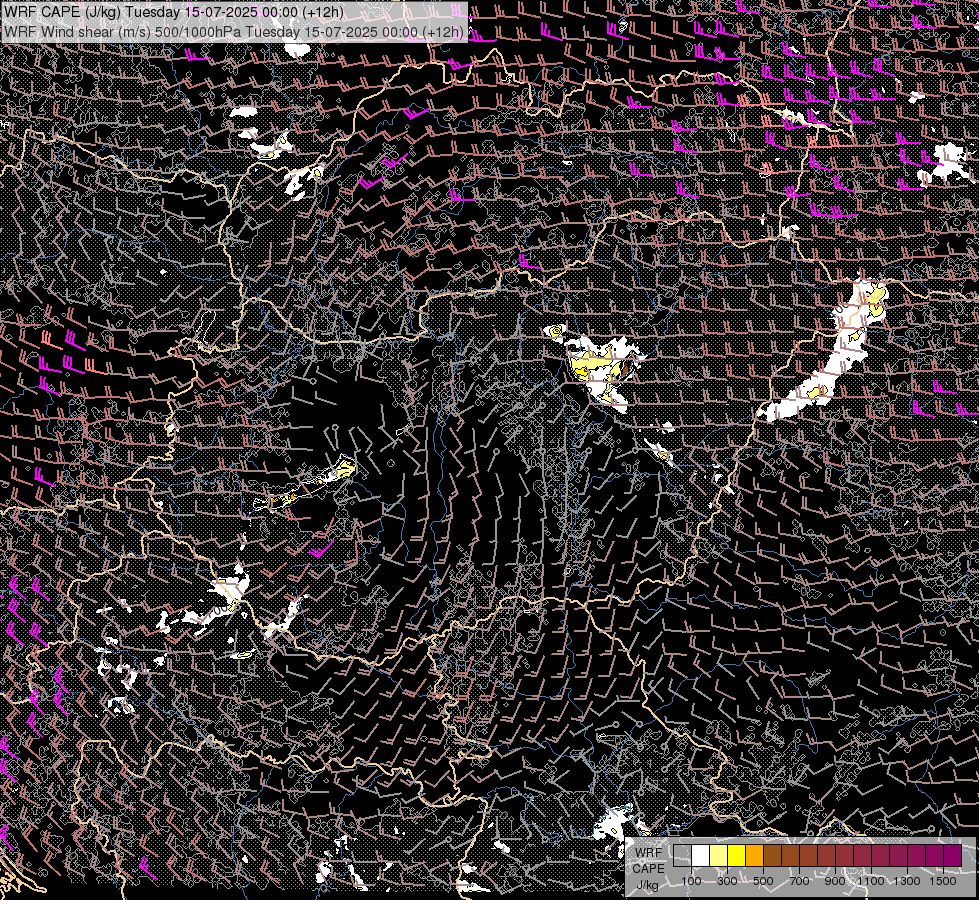
Task: Click the gray leftmost CAPE legend swatch
Action: tap(682, 856)
